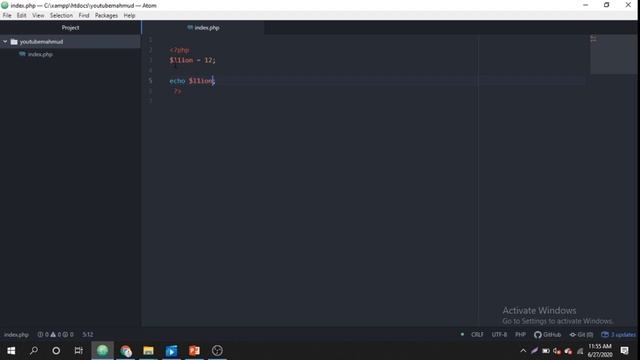This screenshot has width=640, height=360.
Task: Change CRLF line ending setting
Action: pyautogui.click(x=477, y=335)
